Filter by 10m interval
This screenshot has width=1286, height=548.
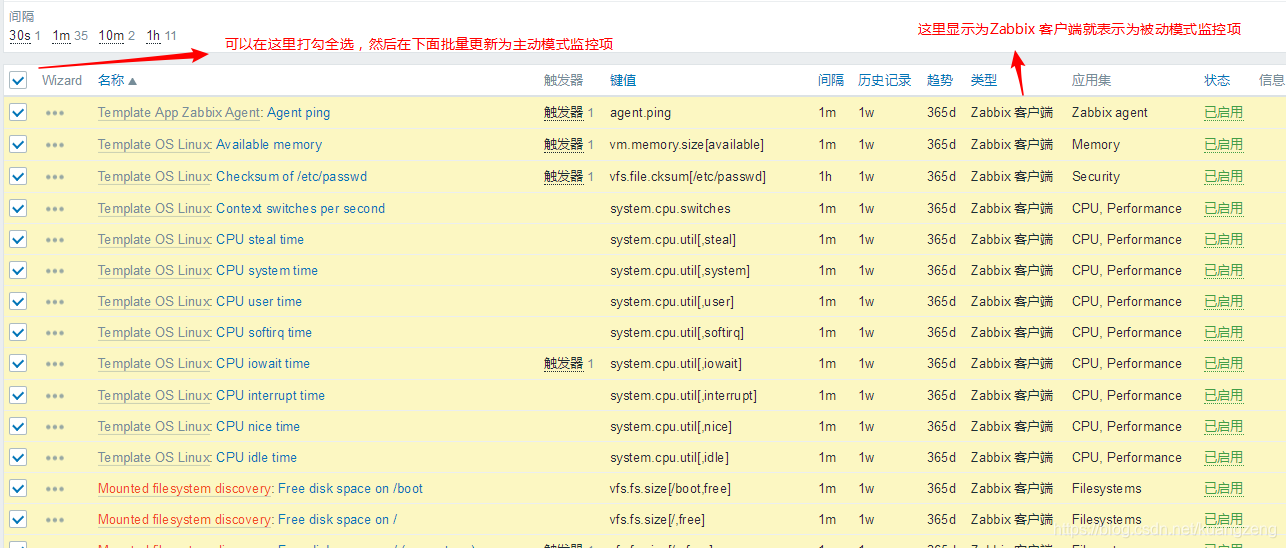[111, 36]
